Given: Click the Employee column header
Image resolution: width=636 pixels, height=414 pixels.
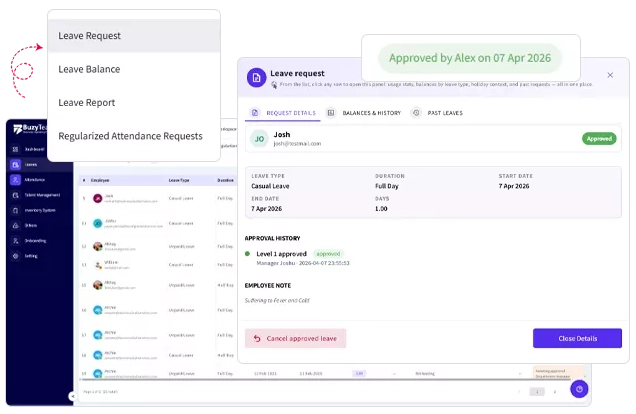Looking at the screenshot, I should click(x=100, y=180).
